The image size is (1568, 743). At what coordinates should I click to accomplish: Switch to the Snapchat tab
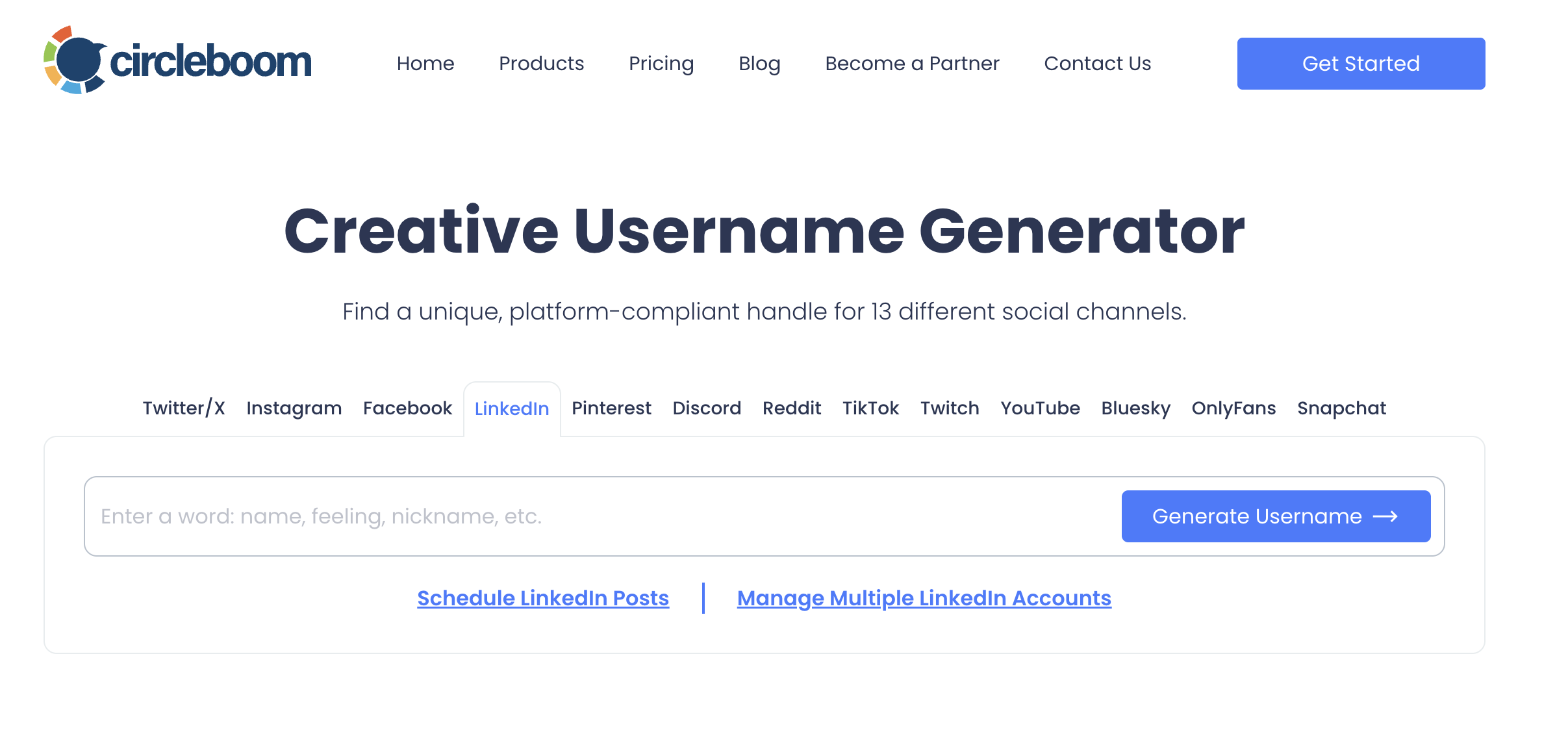(1341, 408)
